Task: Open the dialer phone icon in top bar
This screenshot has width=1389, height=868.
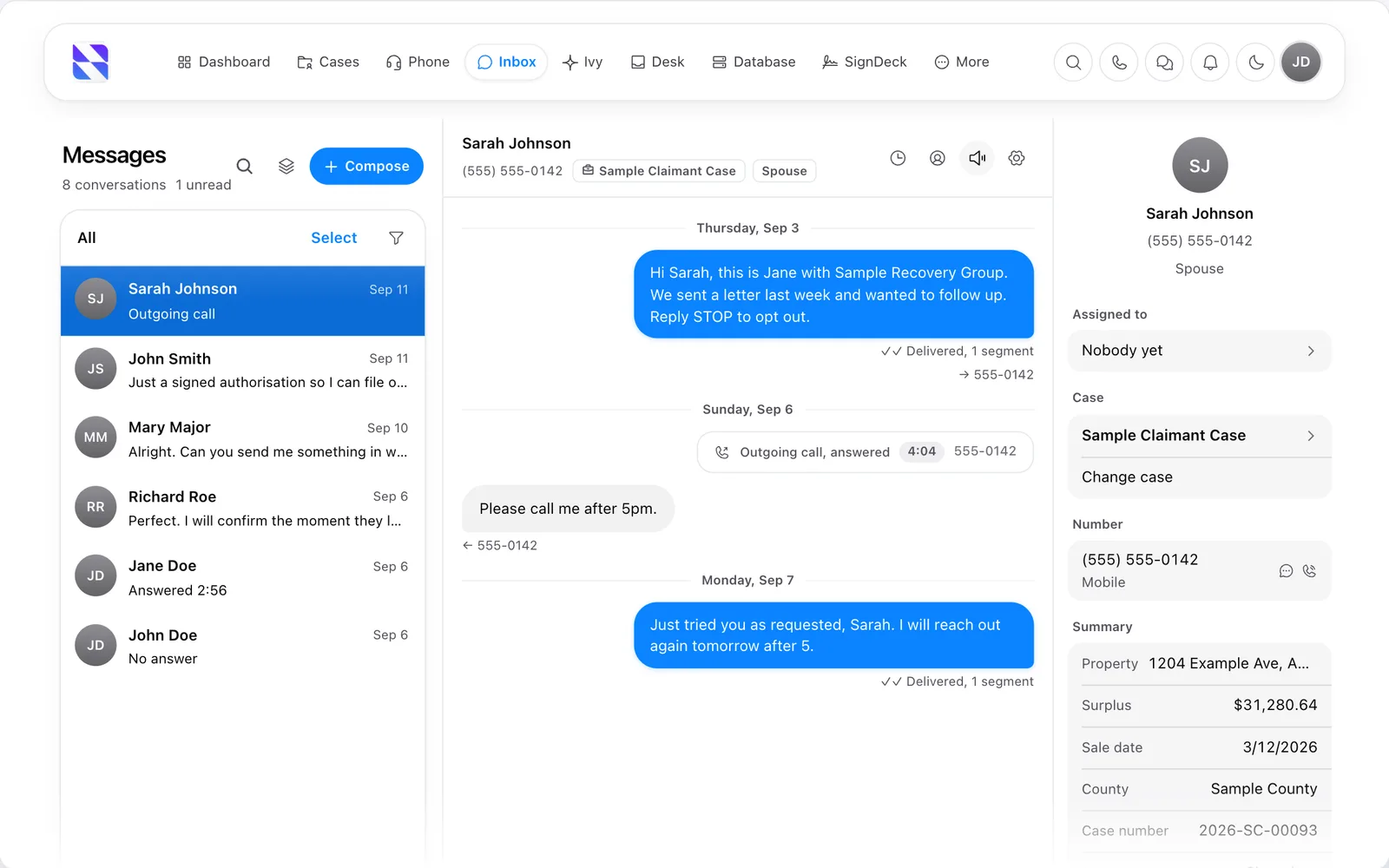Action: [x=1119, y=62]
